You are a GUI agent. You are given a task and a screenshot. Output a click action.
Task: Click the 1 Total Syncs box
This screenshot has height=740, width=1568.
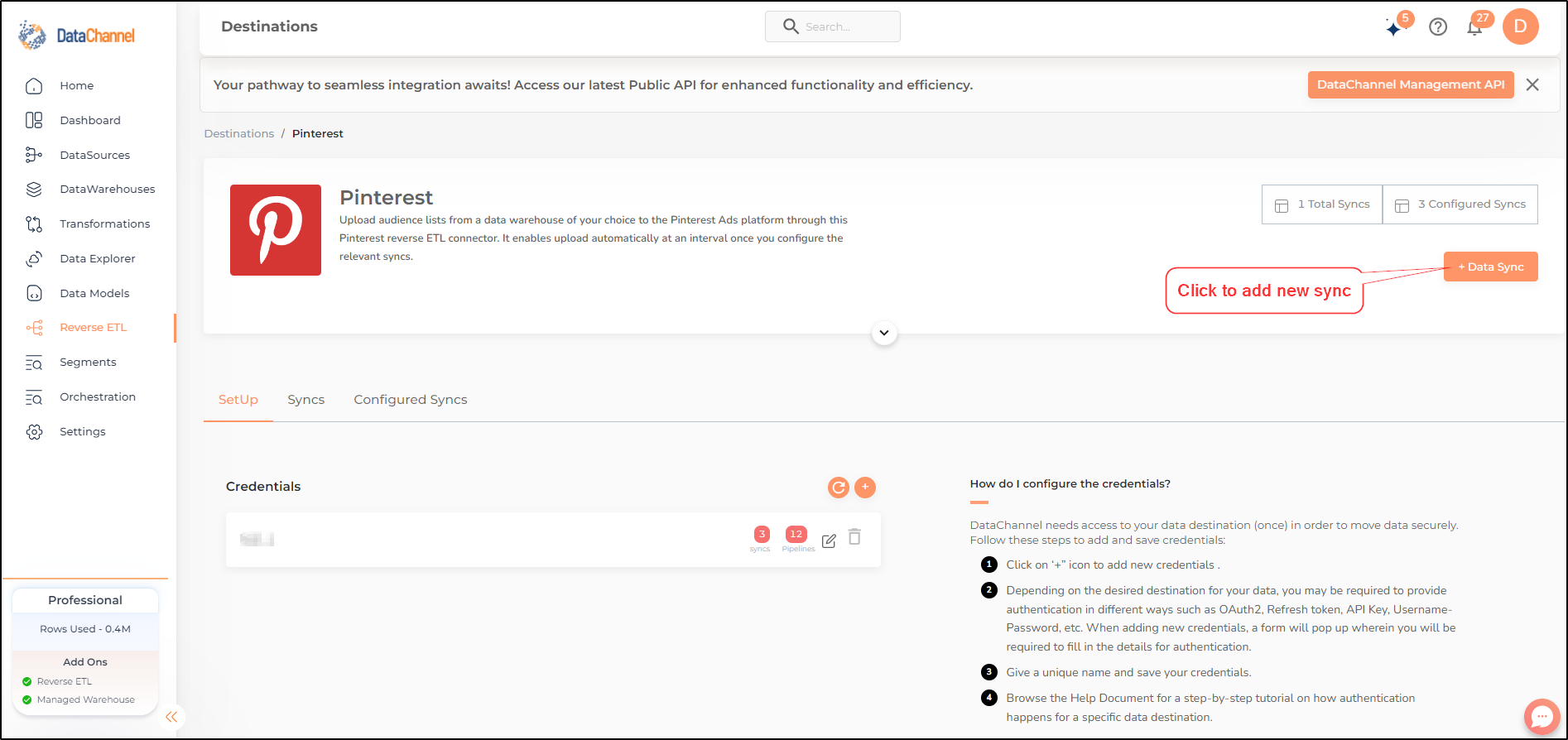[x=1322, y=204]
